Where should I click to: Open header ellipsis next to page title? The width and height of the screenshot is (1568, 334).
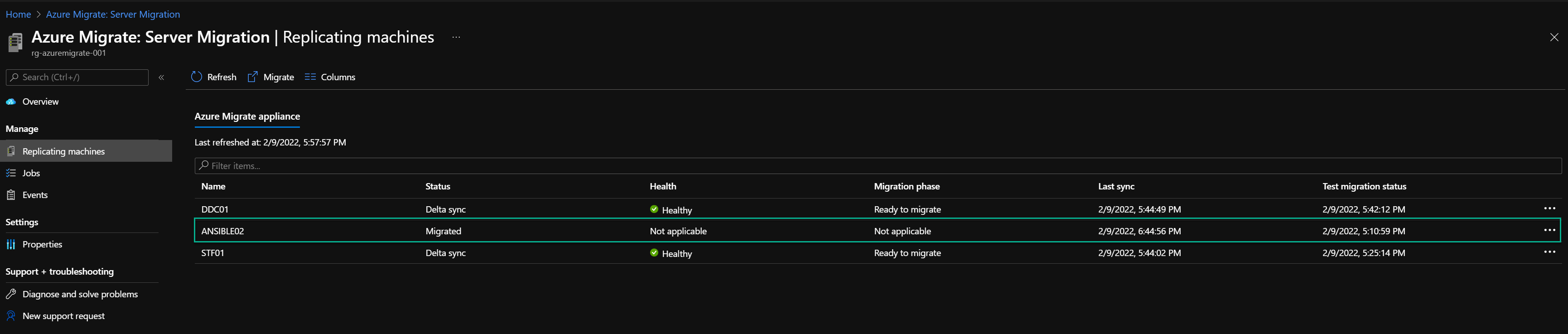[456, 37]
